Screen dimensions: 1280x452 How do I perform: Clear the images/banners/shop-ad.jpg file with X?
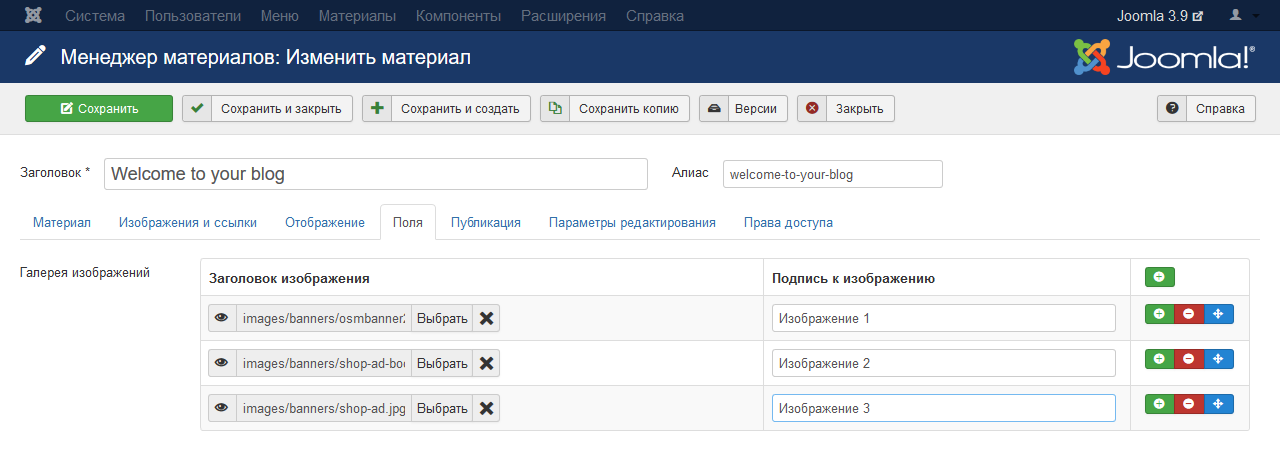[486, 408]
